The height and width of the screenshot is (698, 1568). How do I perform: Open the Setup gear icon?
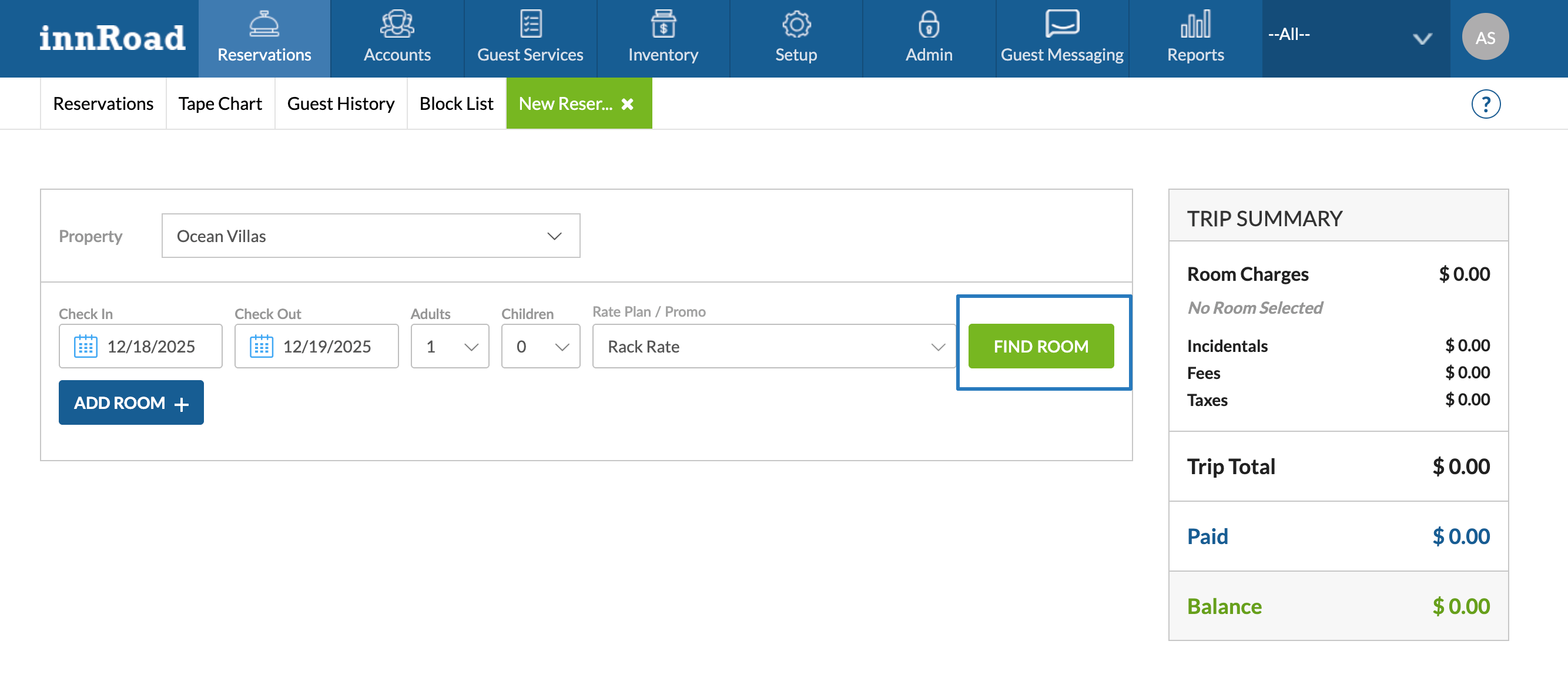pos(796,24)
